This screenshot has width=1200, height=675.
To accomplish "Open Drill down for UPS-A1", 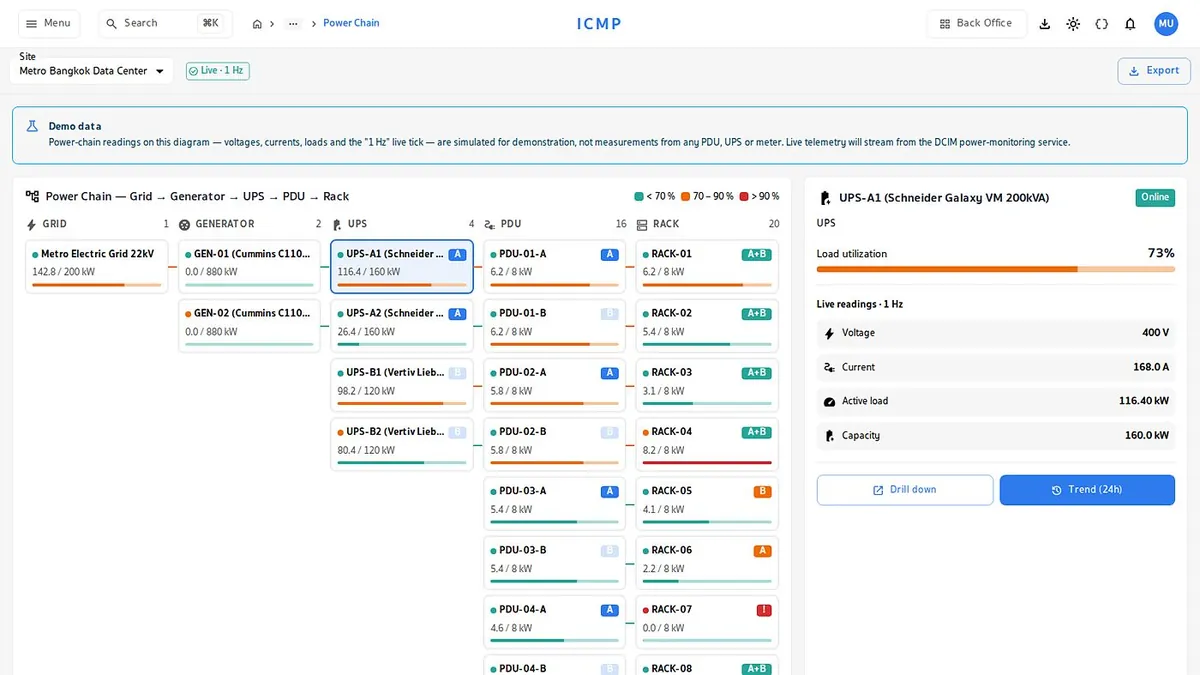I will tap(905, 490).
